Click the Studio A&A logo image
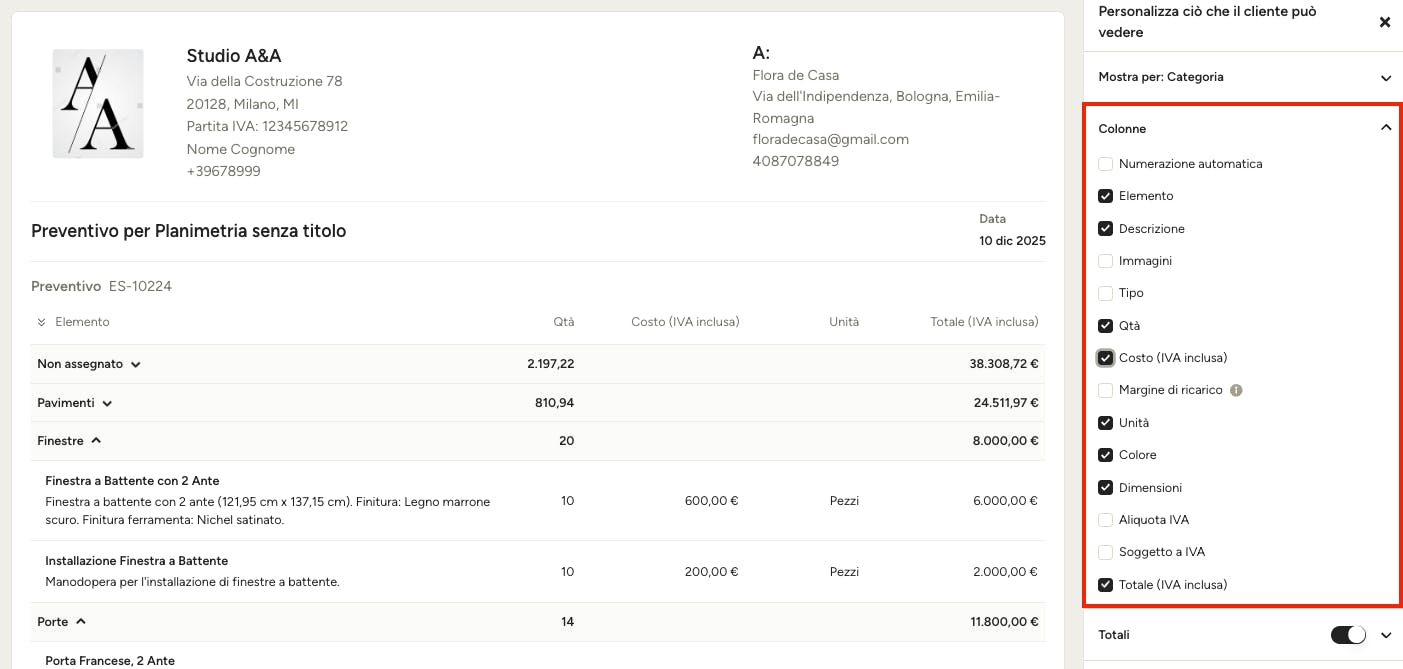This screenshot has height=669, width=1403. 98,104
